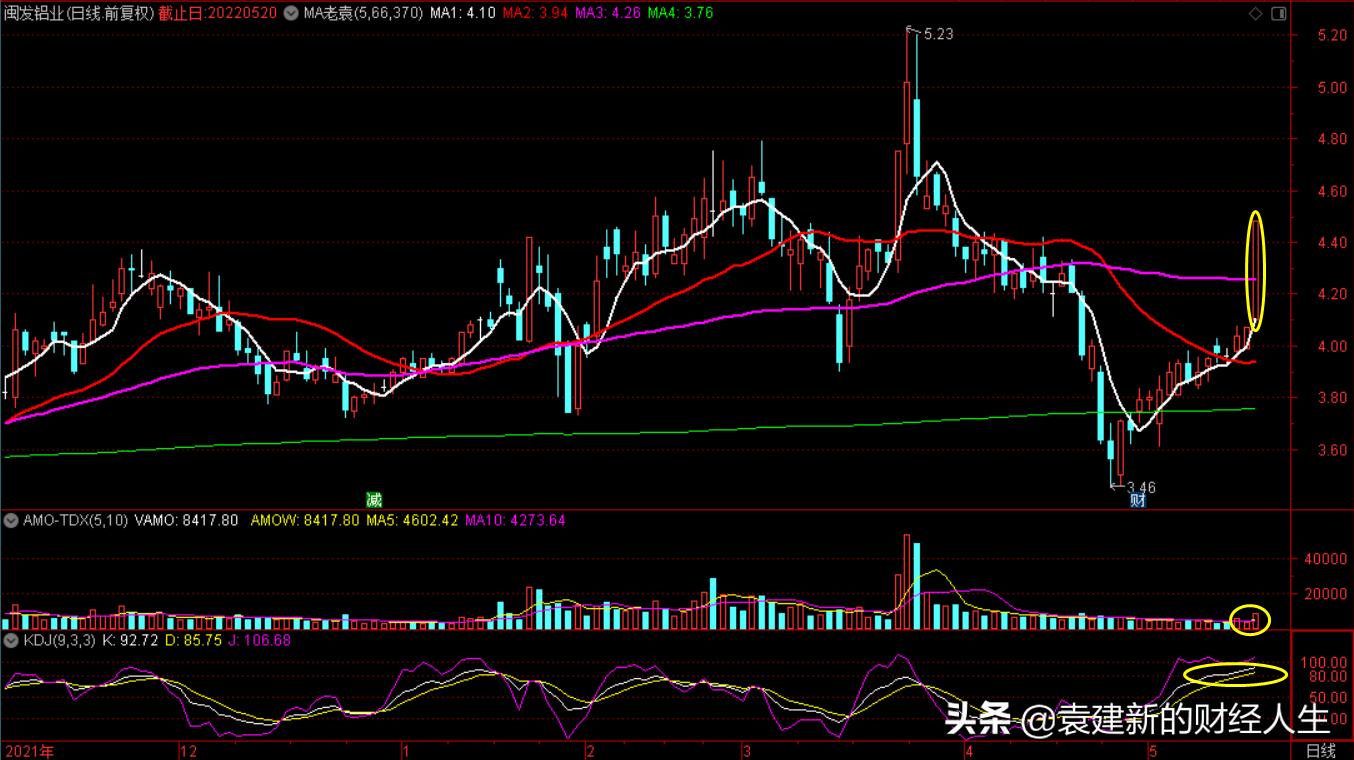Click the 4.80 price axis label

(x=1331, y=140)
